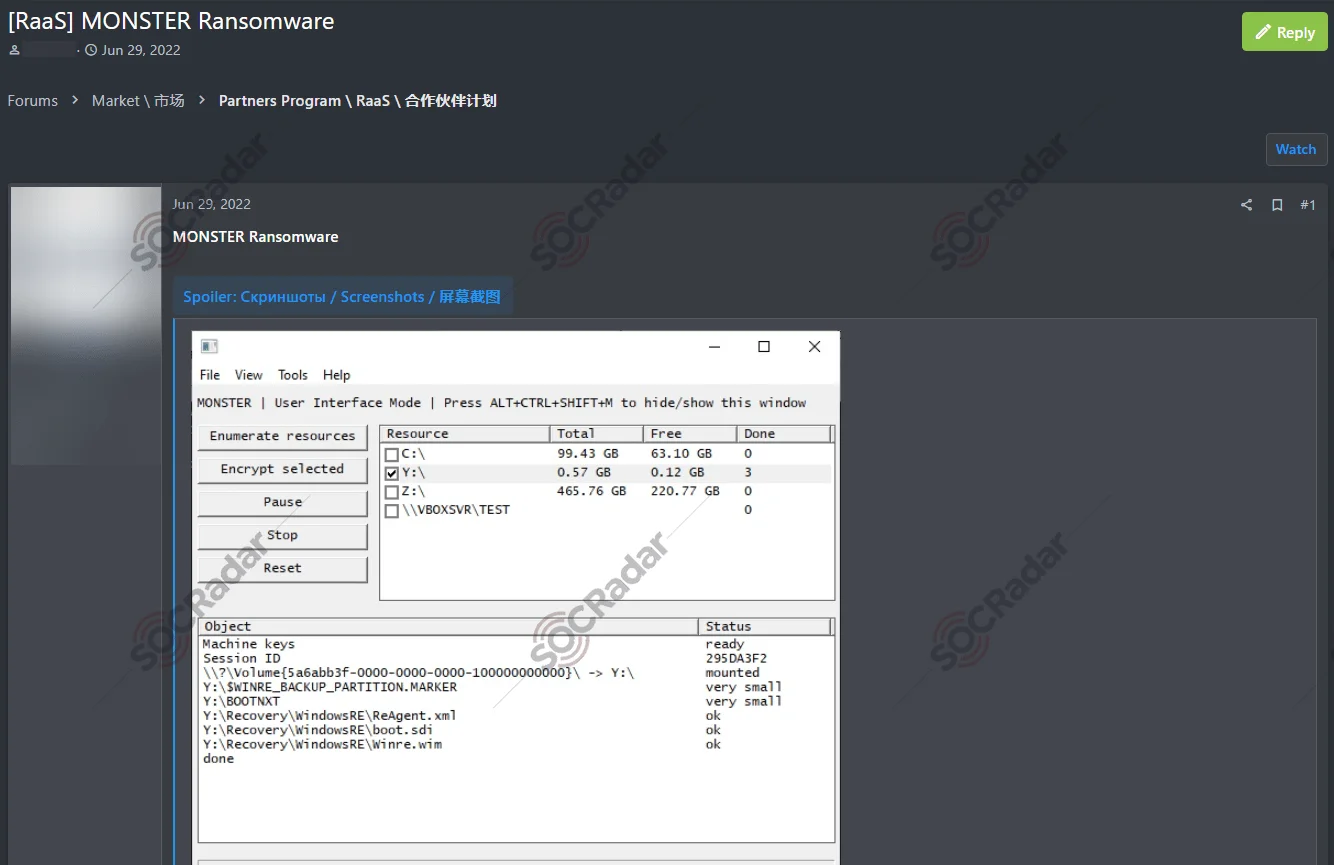Select the Winre.wim log row
The height and width of the screenshot is (865, 1334).
(516, 744)
